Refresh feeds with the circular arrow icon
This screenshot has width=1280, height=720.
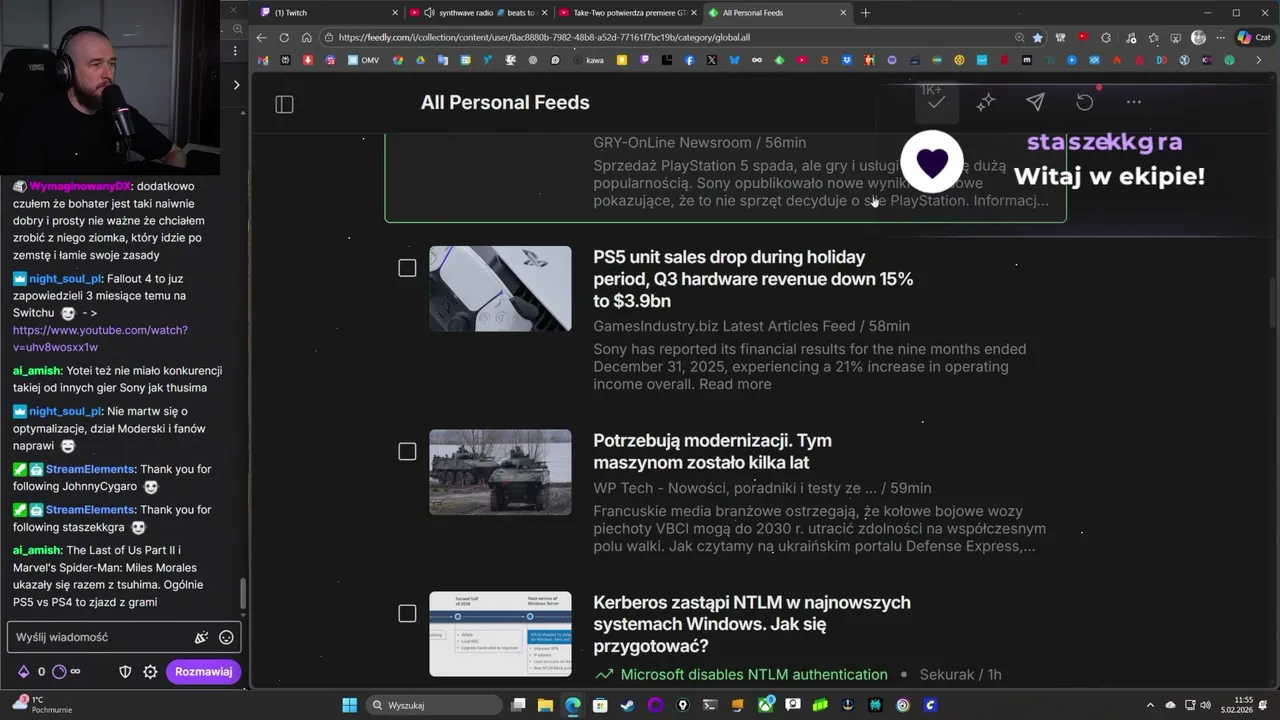tap(1085, 102)
